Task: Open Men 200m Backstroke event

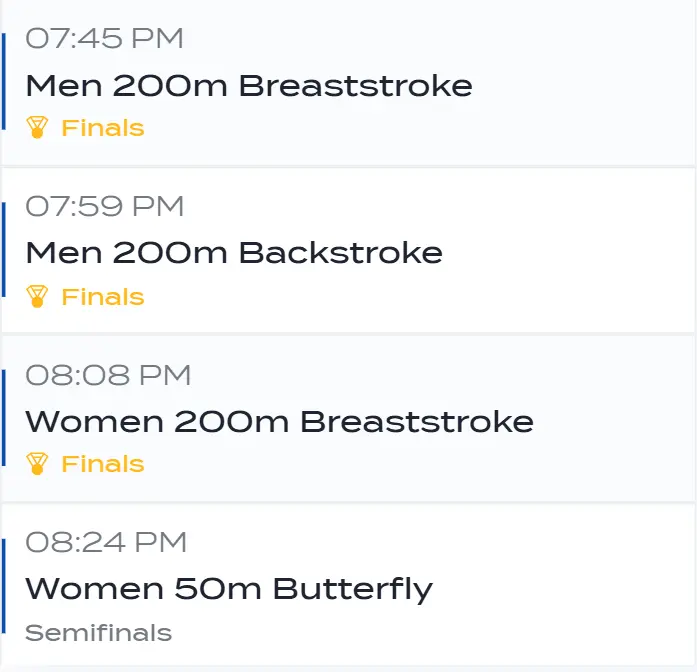Action: (233, 252)
